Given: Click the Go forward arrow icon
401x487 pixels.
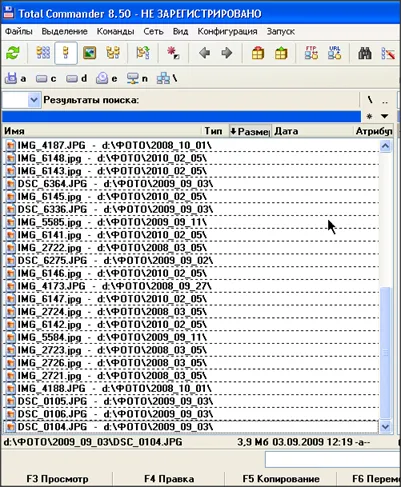Looking at the screenshot, I should click(227, 53).
